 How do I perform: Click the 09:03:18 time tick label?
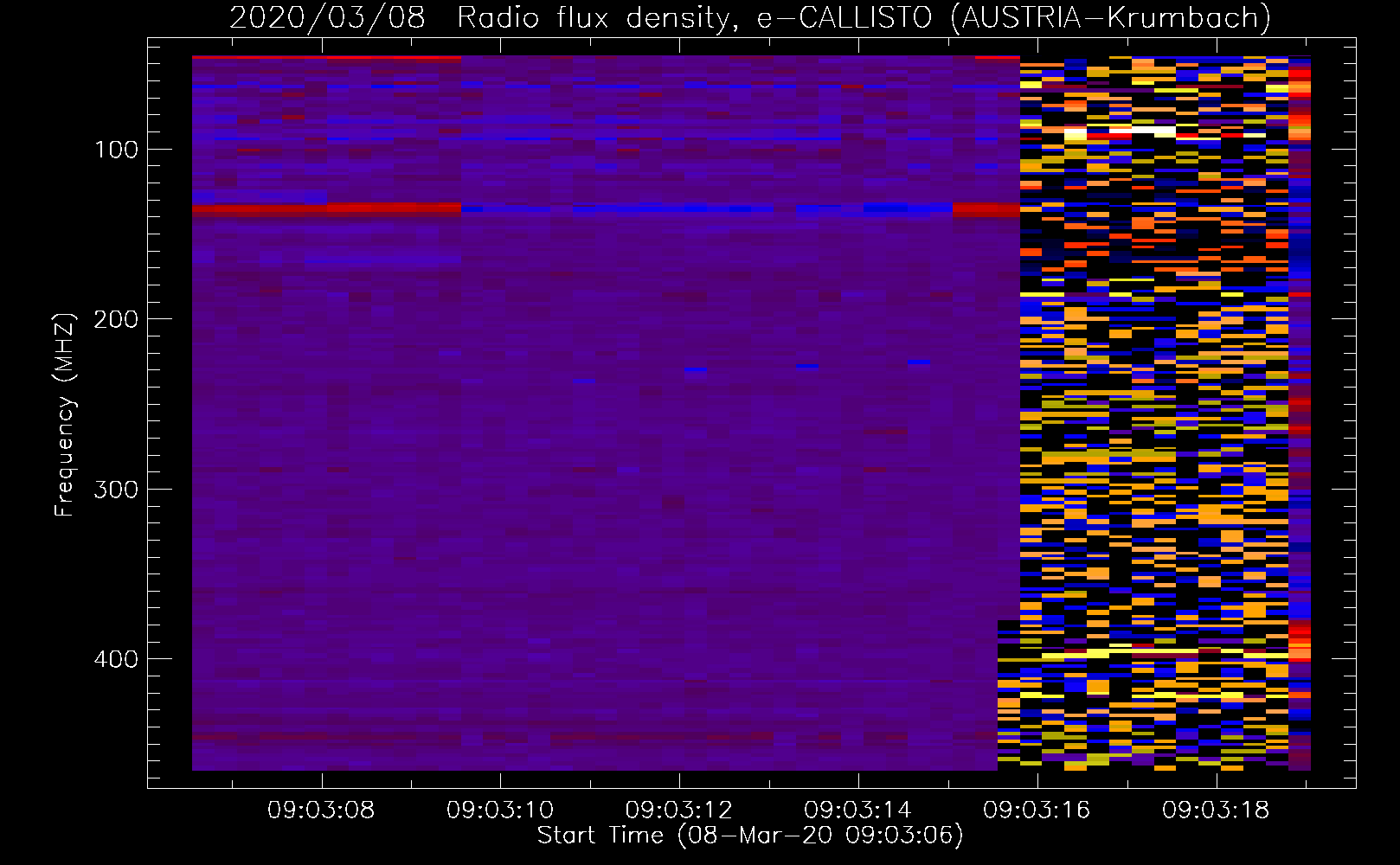tap(1217, 810)
